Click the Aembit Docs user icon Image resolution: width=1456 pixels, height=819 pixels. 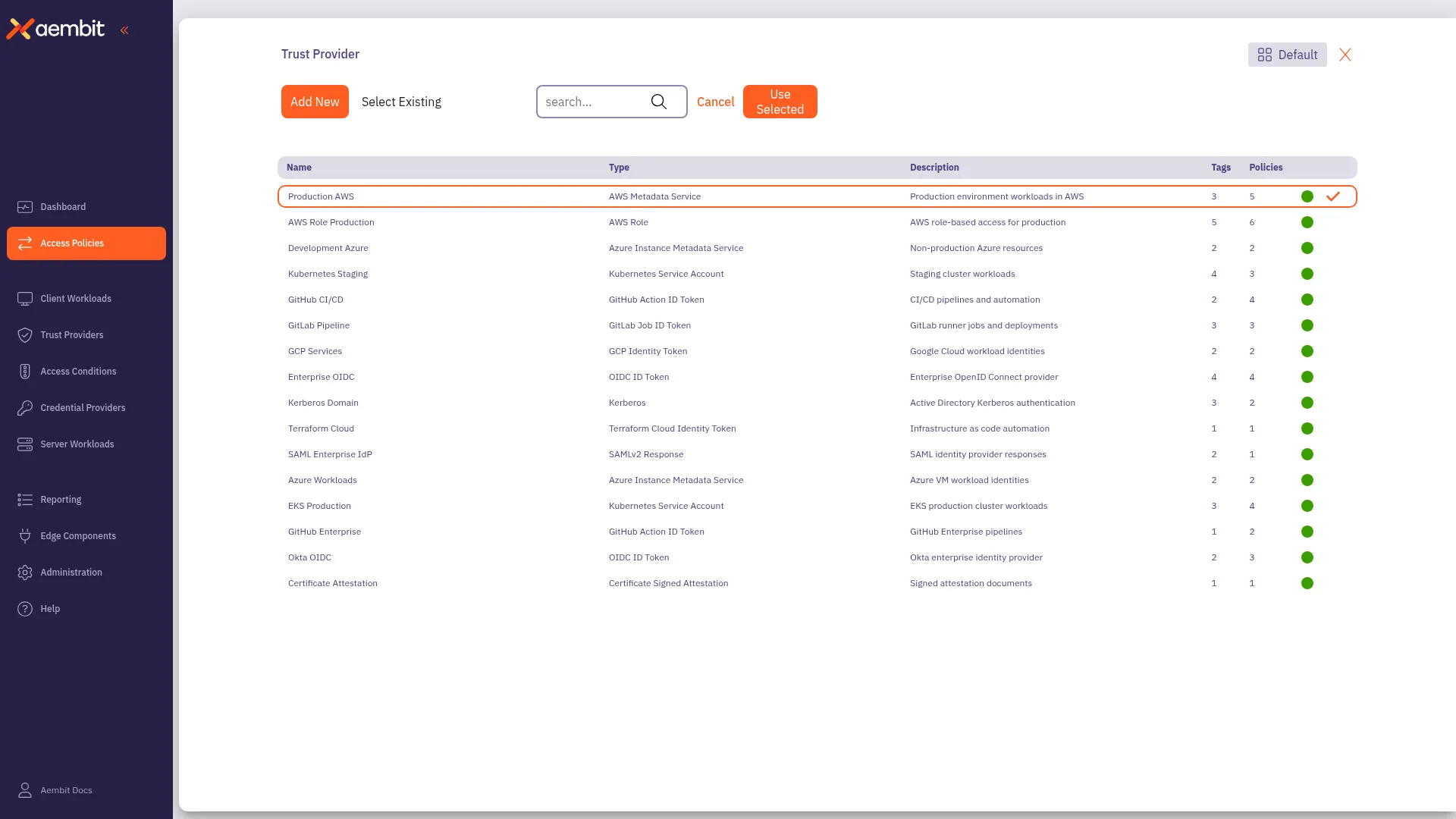point(25,790)
